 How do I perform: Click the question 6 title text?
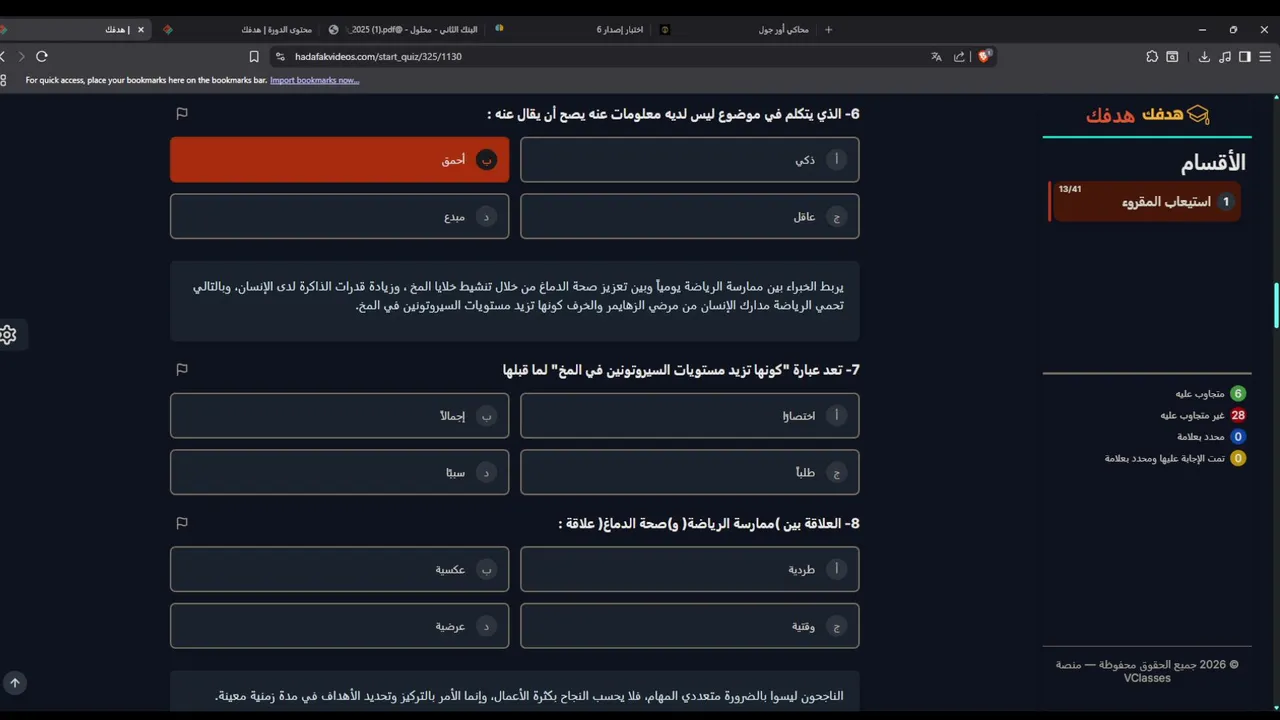coord(673,114)
